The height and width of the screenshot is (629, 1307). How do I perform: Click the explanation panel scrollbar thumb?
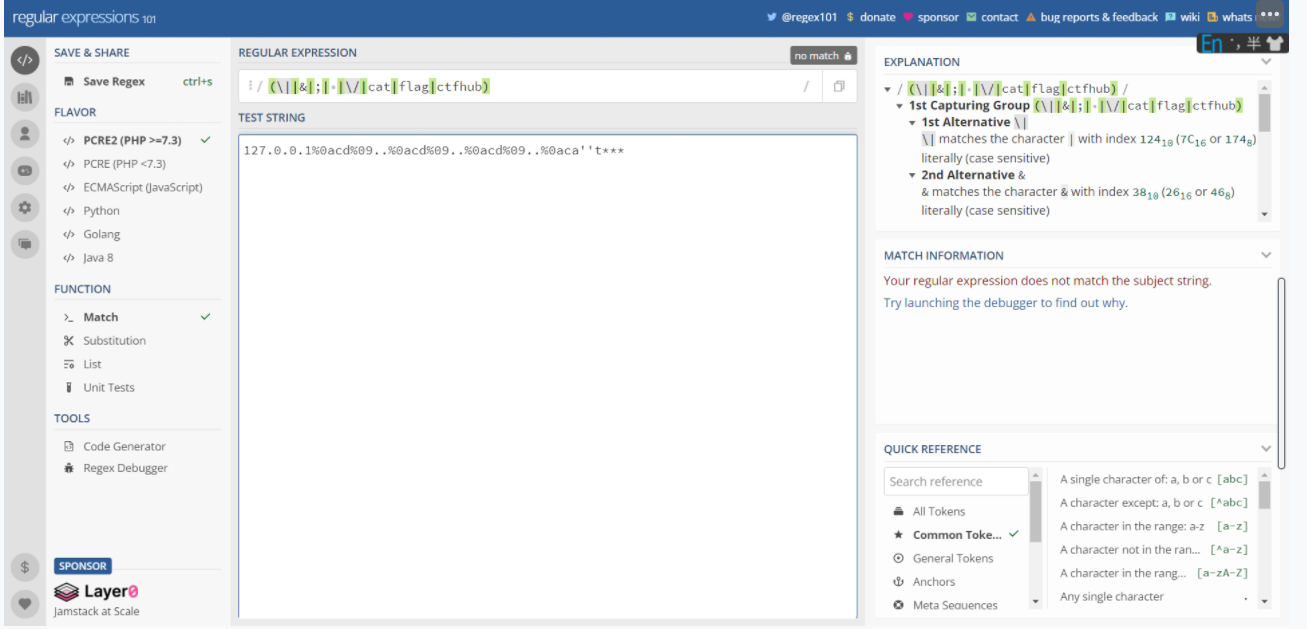coord(1264,114)
